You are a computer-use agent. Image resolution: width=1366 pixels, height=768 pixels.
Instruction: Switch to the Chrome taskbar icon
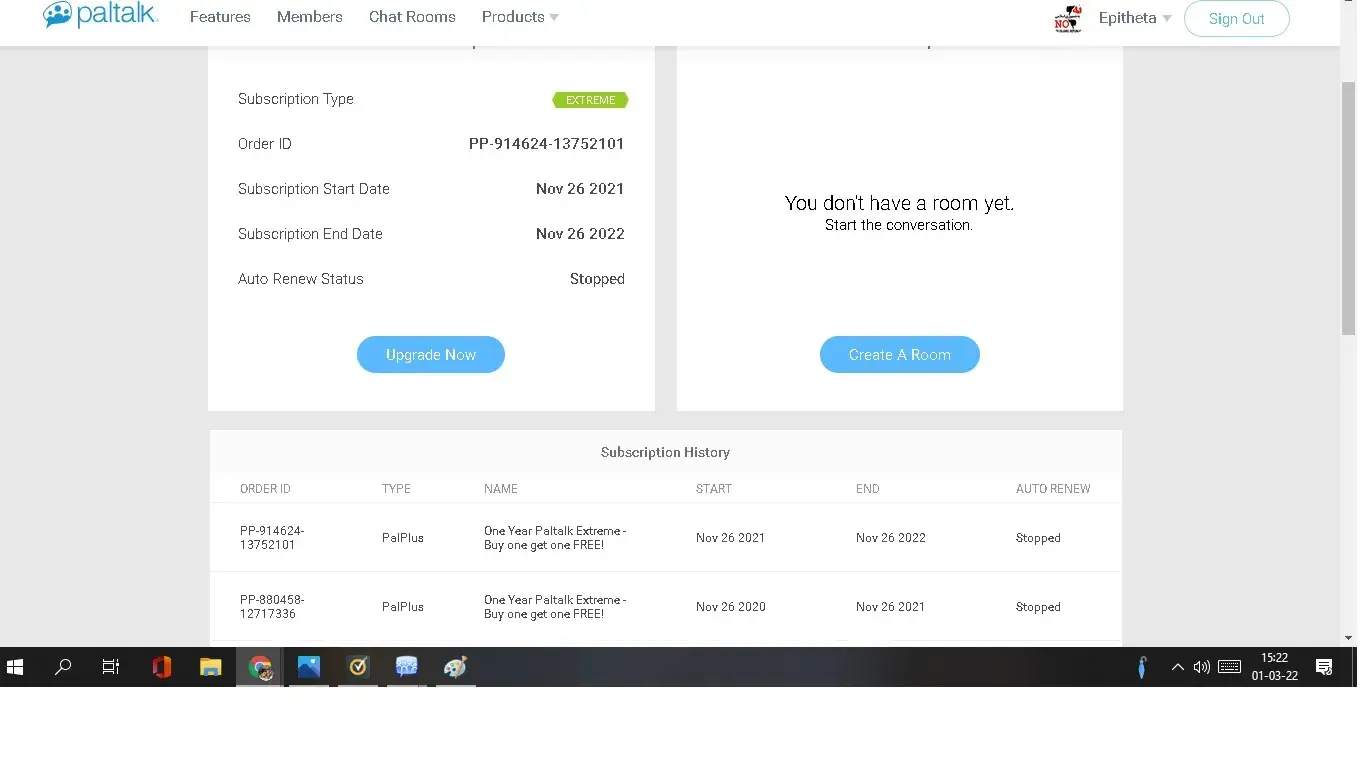[260, 667]
